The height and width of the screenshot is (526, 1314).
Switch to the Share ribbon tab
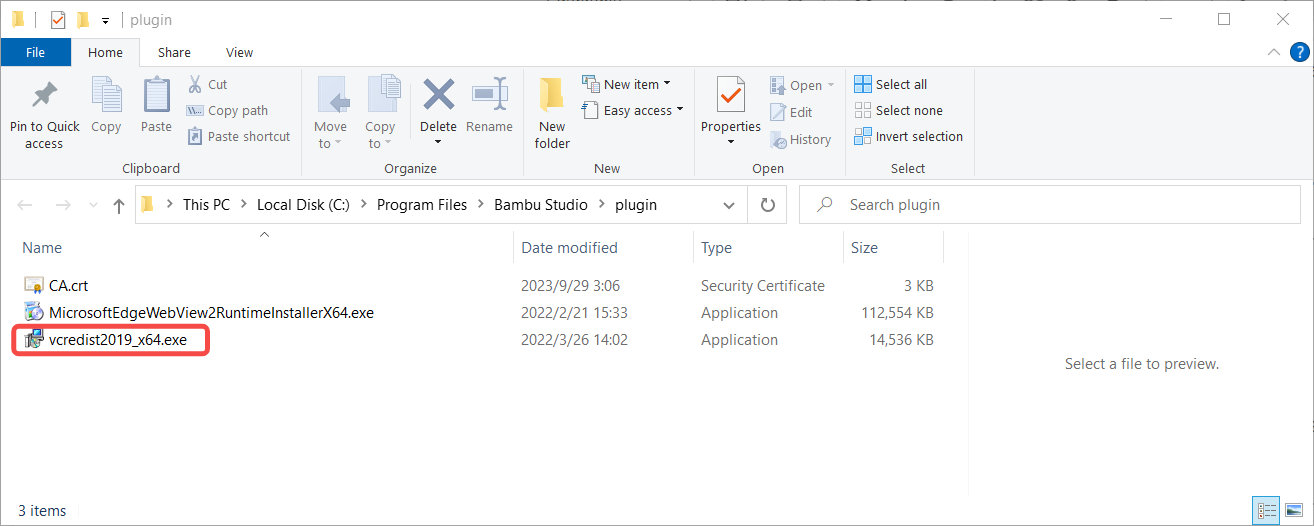(174, 52)
